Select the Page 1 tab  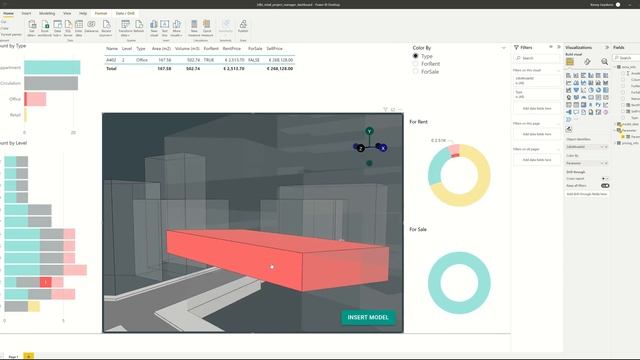[13, 356]
